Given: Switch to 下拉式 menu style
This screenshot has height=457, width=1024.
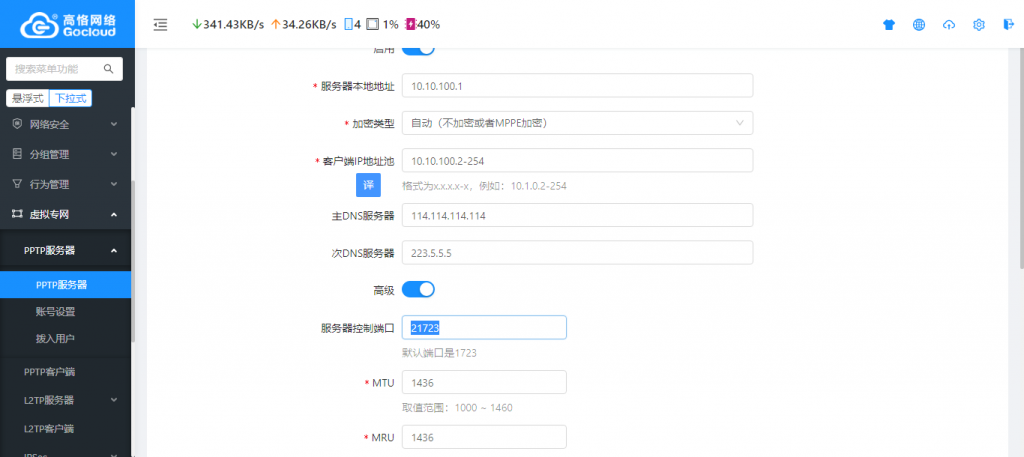Looking at the screenshot, I should click(x=71, y=98).
